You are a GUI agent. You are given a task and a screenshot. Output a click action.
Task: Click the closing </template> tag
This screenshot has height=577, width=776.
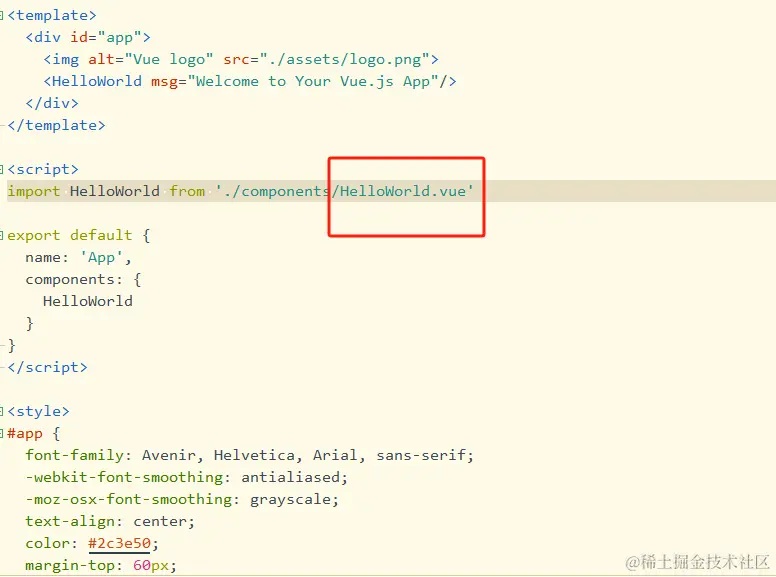point(56,125)
